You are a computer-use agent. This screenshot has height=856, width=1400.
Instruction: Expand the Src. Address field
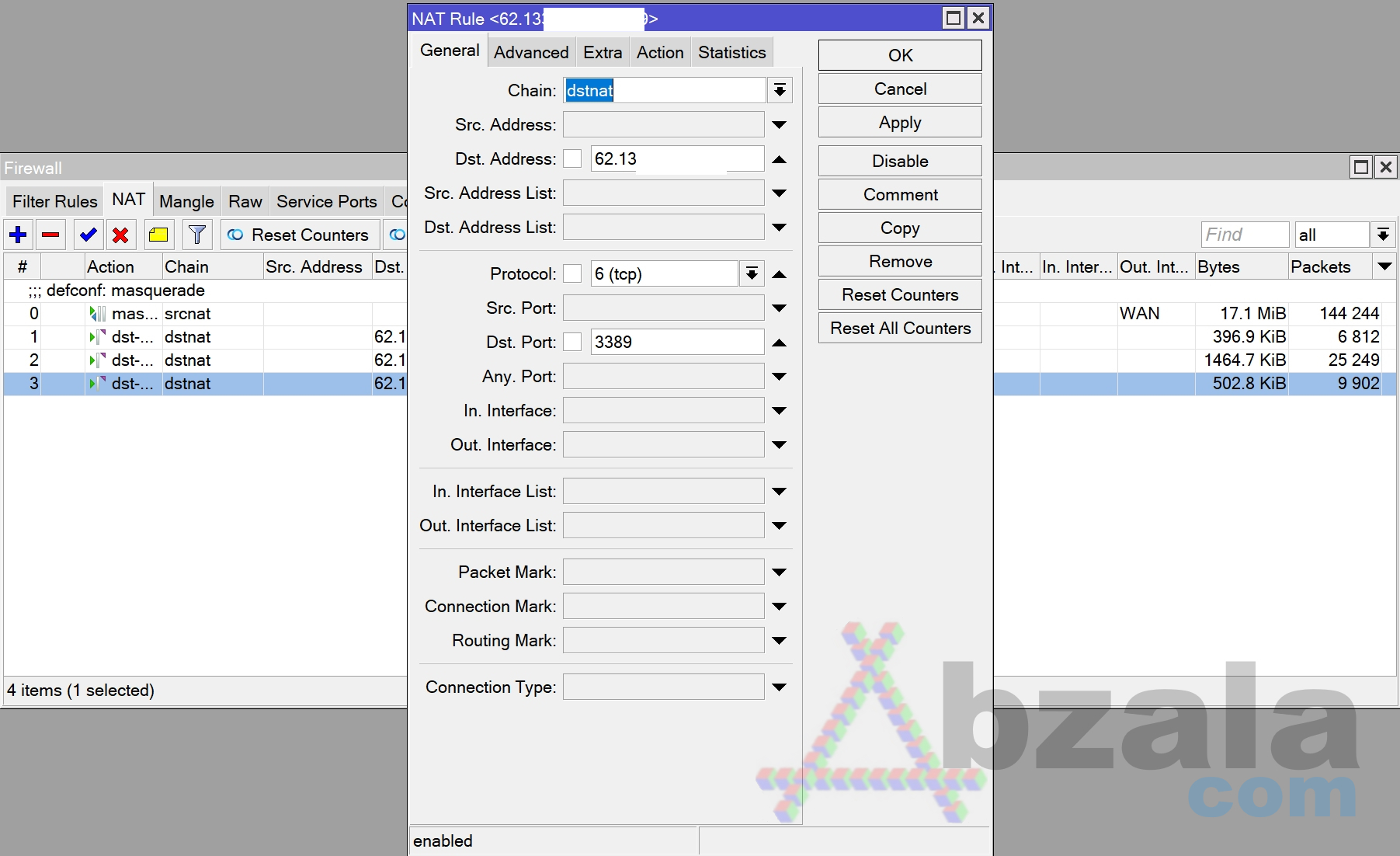780,125
